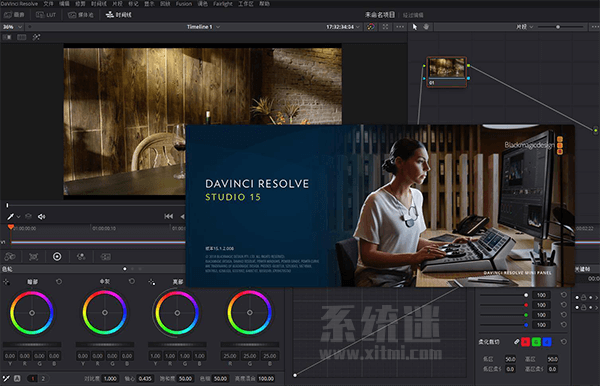Select the second color wheels mode dot

click(132, 269)
